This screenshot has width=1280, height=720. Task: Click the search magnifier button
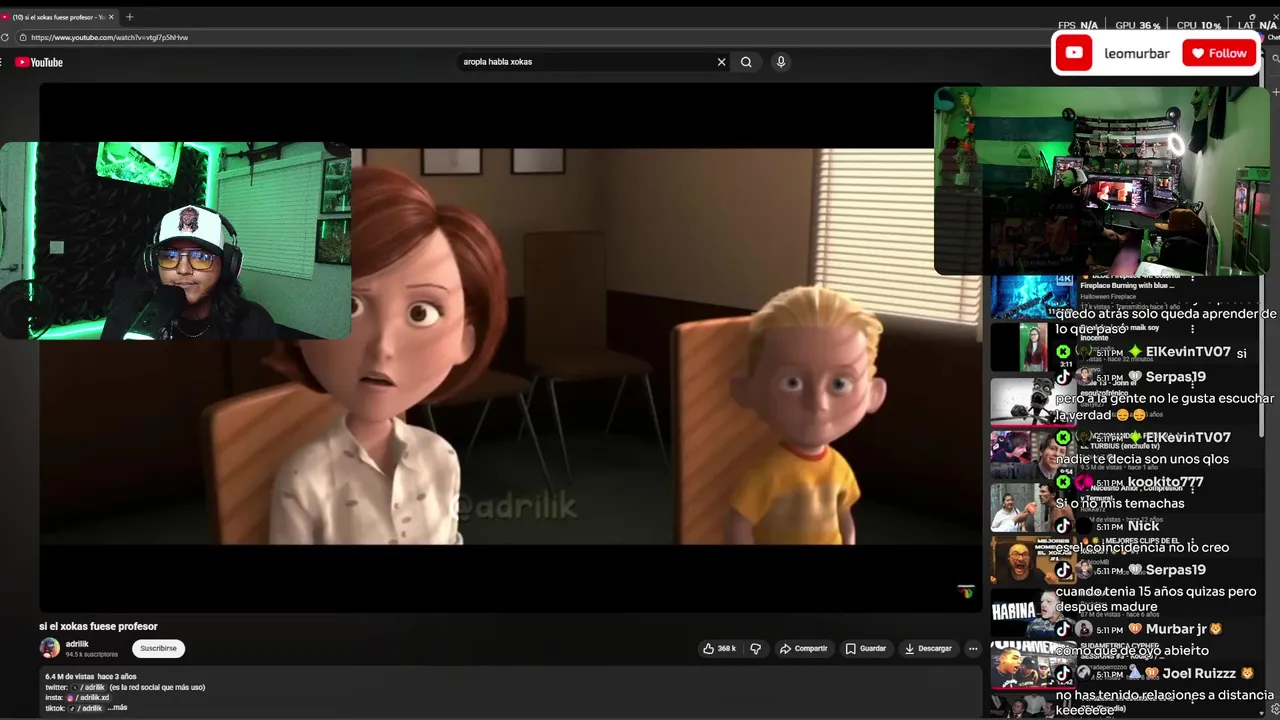pos(746,62)
